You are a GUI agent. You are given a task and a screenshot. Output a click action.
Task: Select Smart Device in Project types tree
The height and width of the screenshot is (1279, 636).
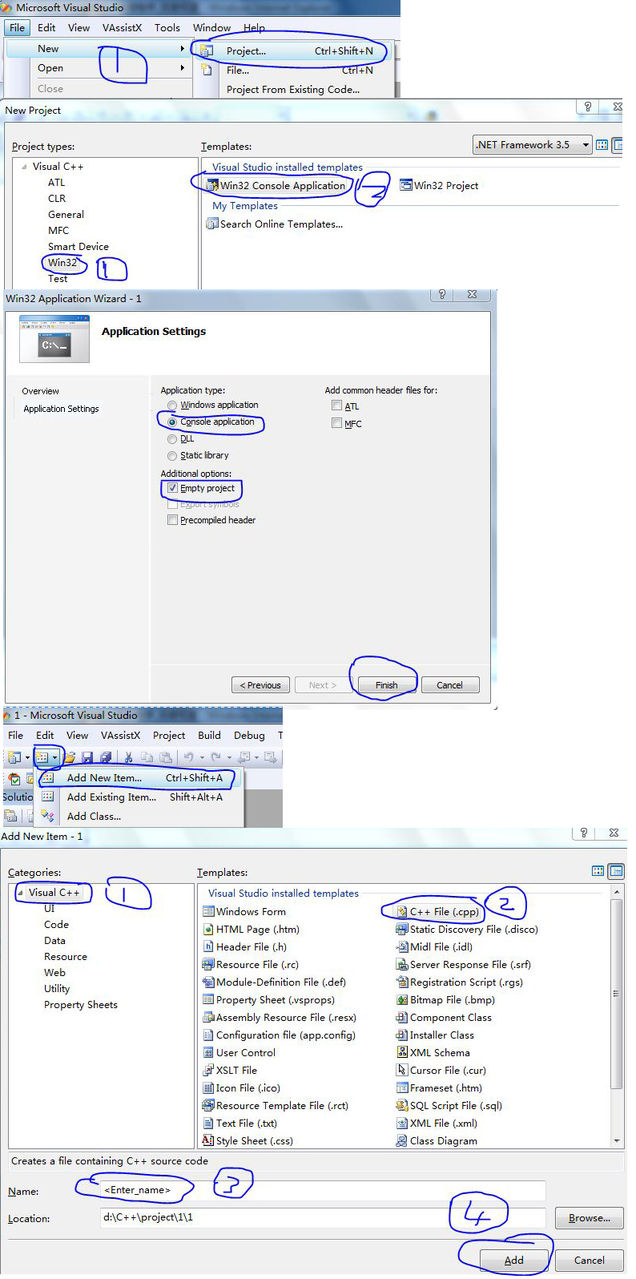pyautogui.click(x=78, y=247)
